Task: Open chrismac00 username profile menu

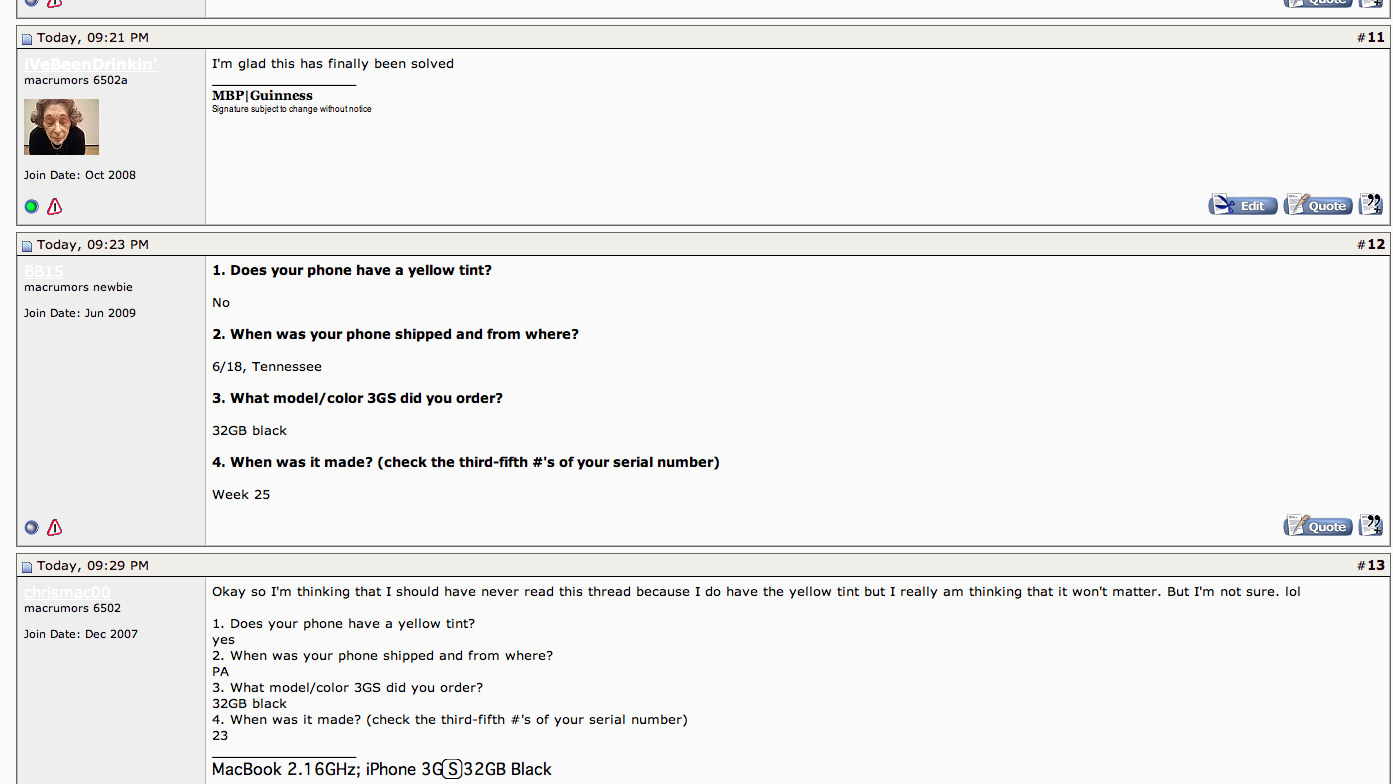Action: click(x=67, y=592)
